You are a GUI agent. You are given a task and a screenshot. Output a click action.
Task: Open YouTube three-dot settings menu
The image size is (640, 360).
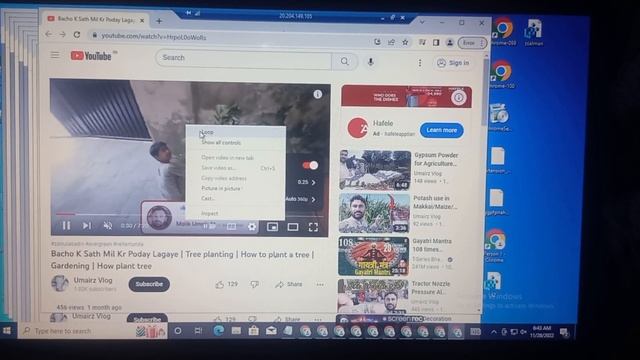pos(420,62)
